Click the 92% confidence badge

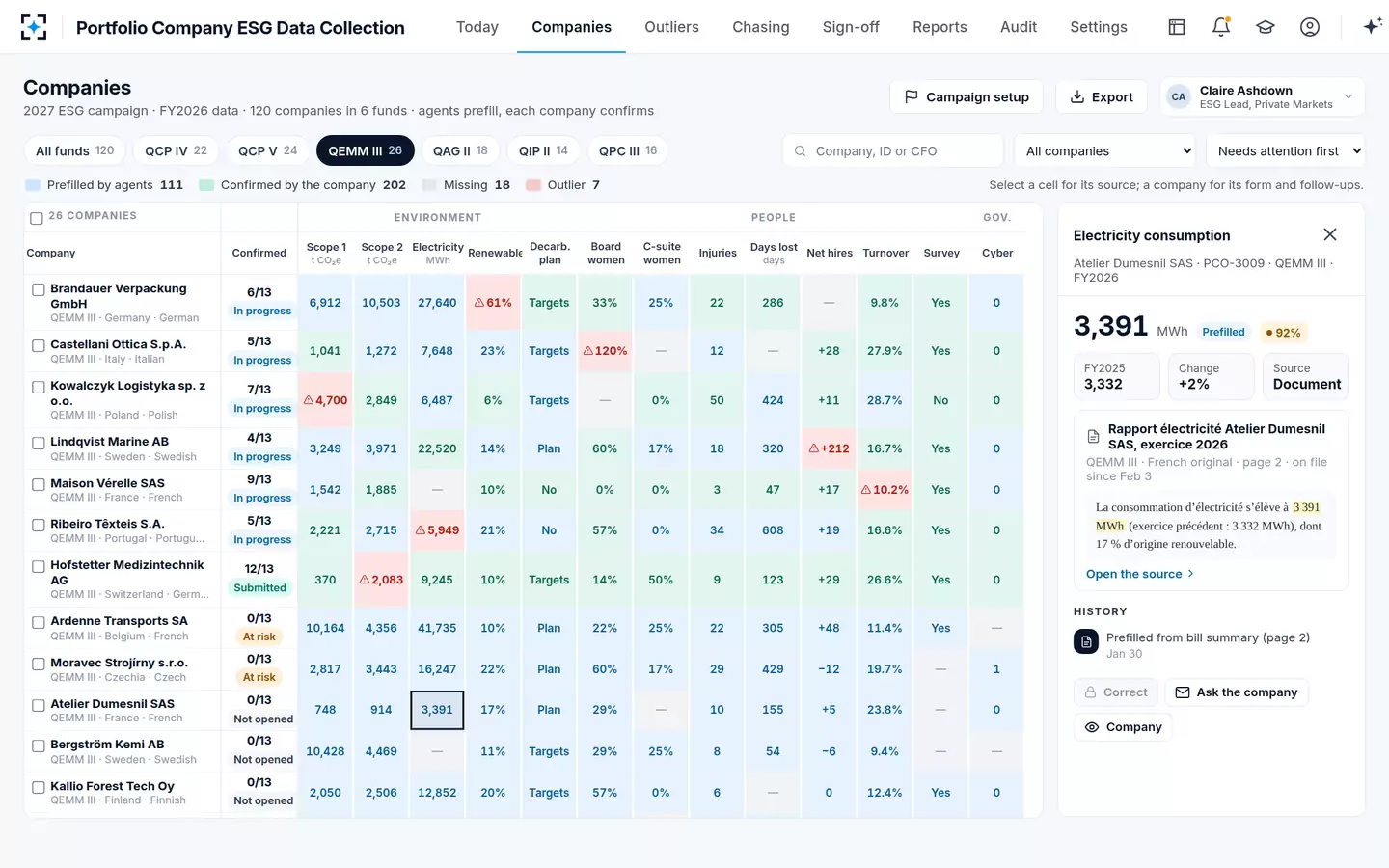pyautogui.click(x=1283, y=333)
